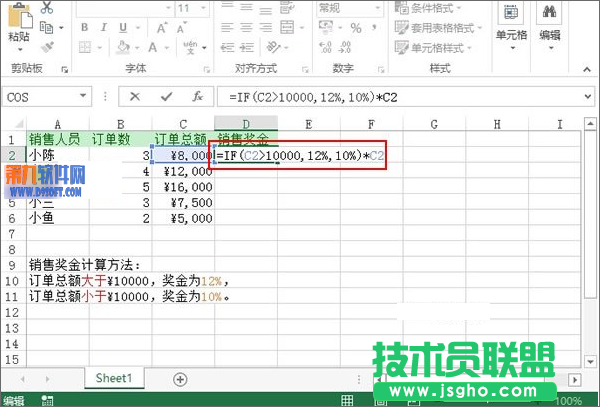
Task: Confirm formula entry with checkmark button
Action: tap(166, 96)
